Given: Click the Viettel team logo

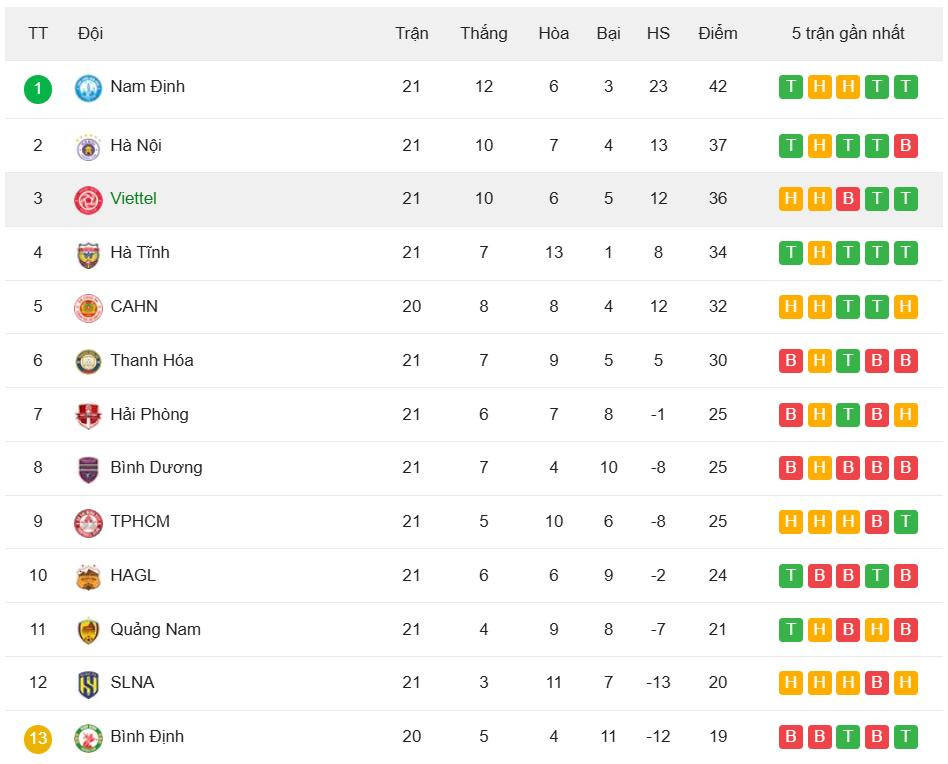Looking at the screenshot, I should pos(88,199).
